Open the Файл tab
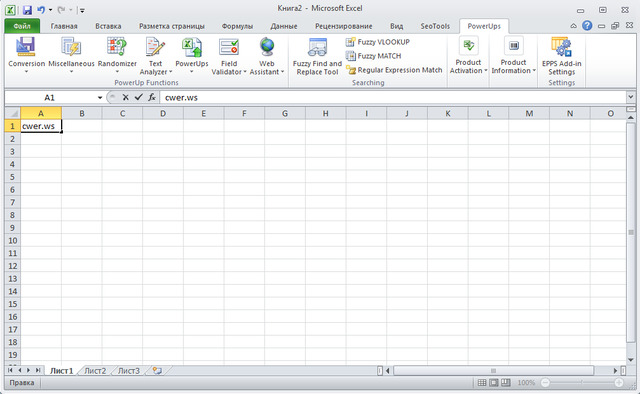The width and height of the screenshot is (640, 394). point(22,26)
